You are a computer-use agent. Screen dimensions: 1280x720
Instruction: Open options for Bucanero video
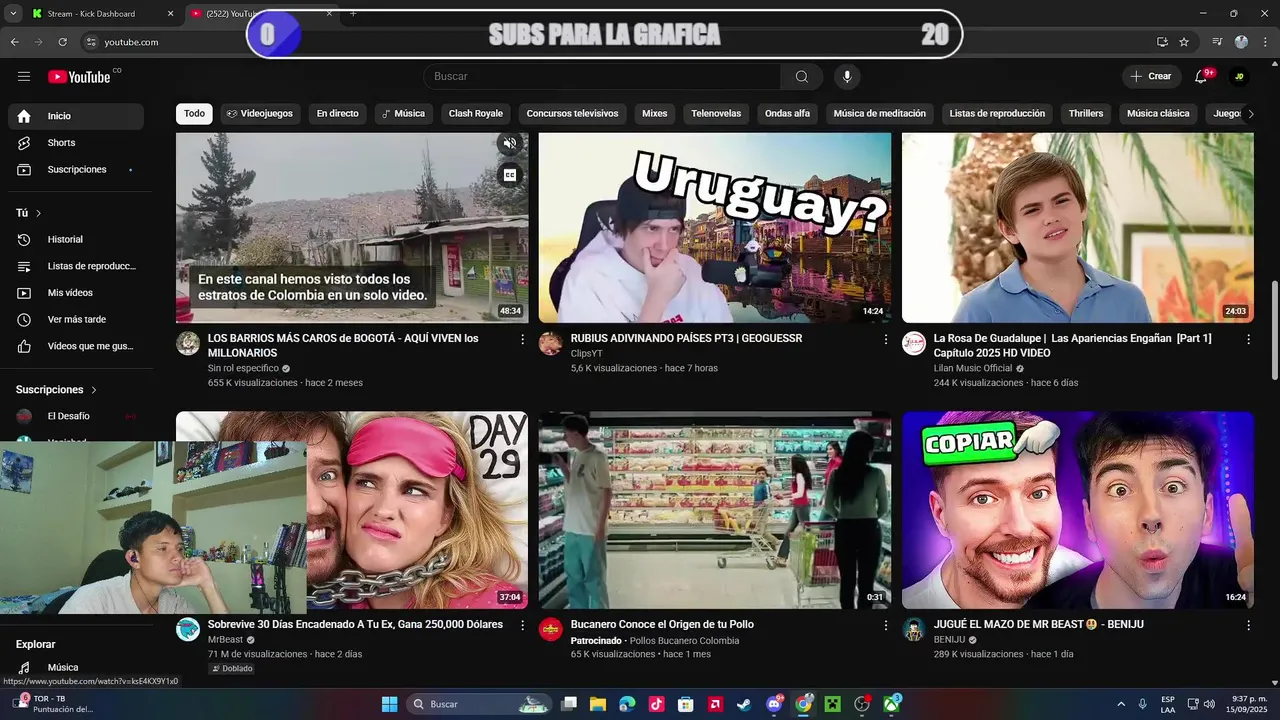(885, 625)
